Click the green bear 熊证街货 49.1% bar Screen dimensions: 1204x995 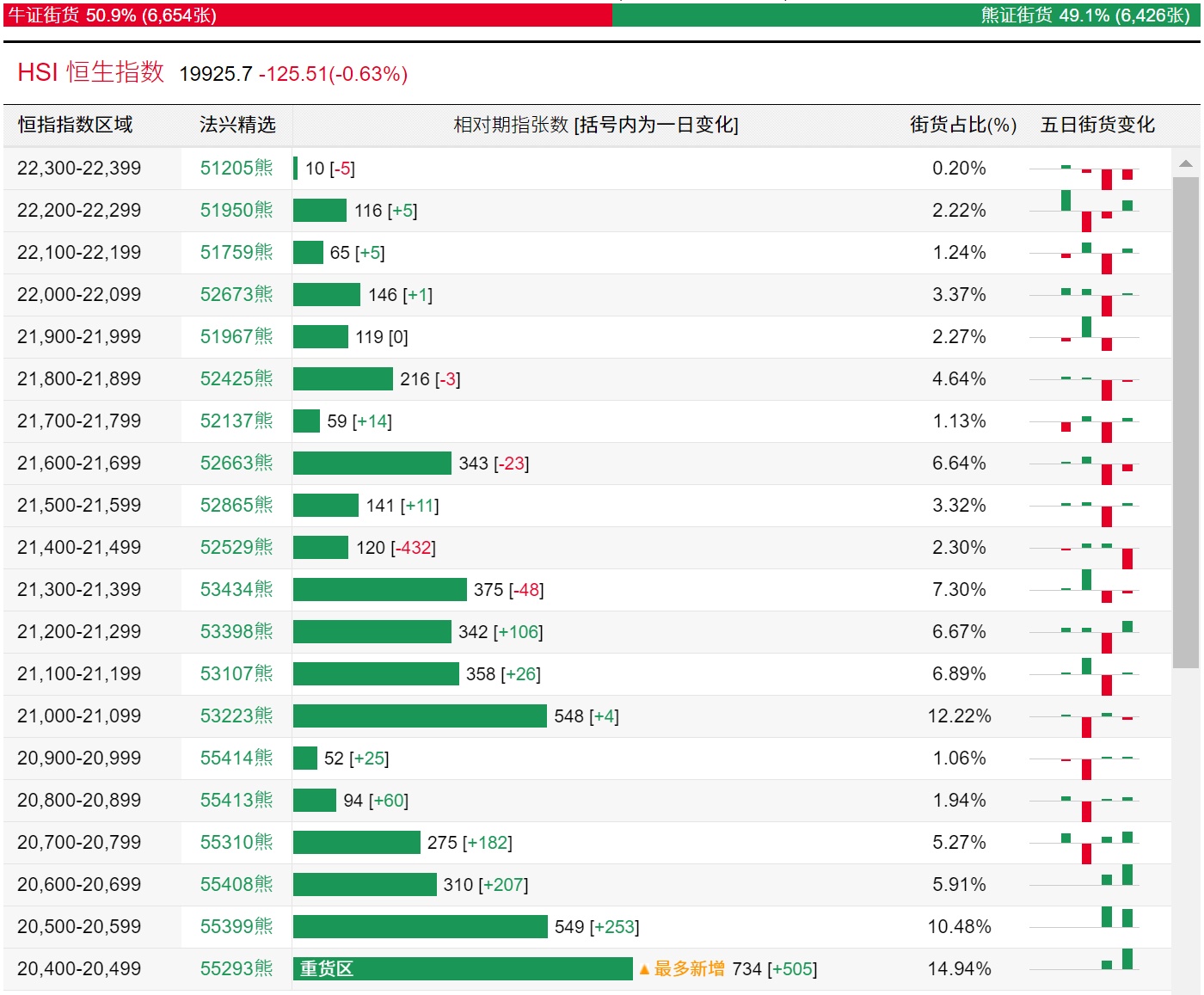pos(906,15)
